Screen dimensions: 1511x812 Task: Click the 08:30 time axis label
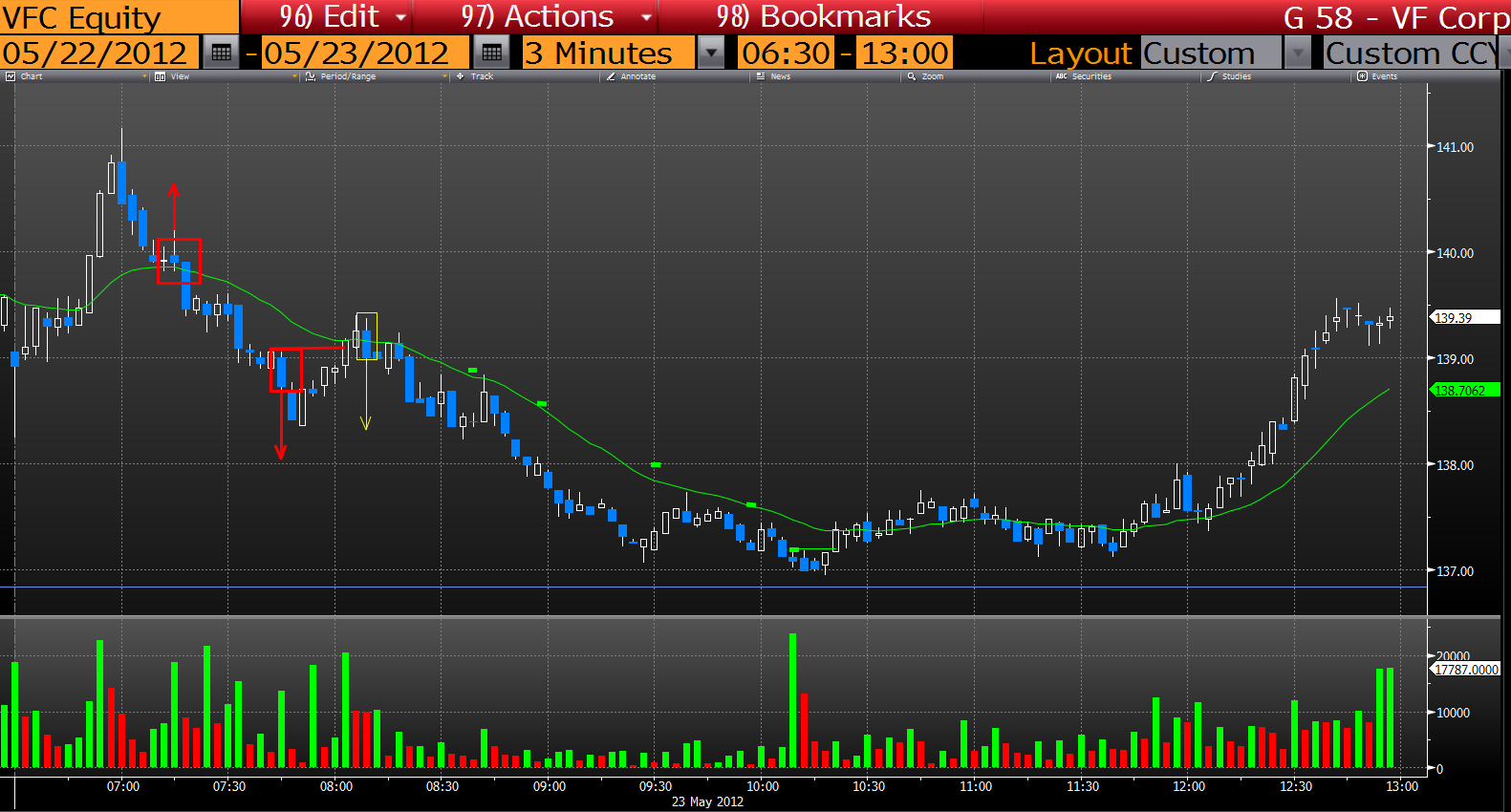click(x=443, y=786)
